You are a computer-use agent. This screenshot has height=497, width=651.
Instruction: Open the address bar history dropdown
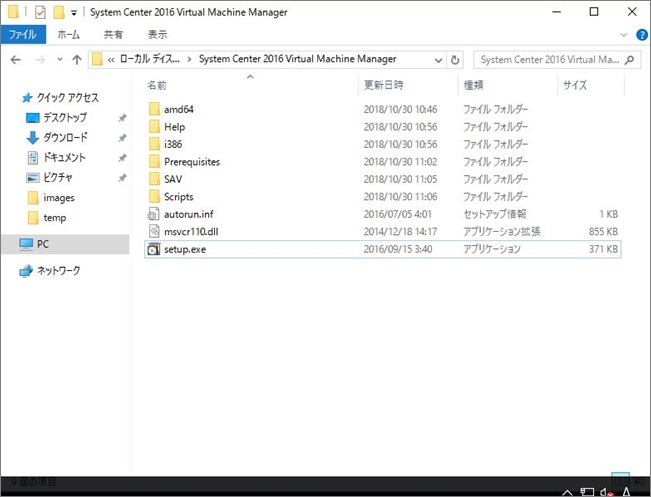coord(439,60)
